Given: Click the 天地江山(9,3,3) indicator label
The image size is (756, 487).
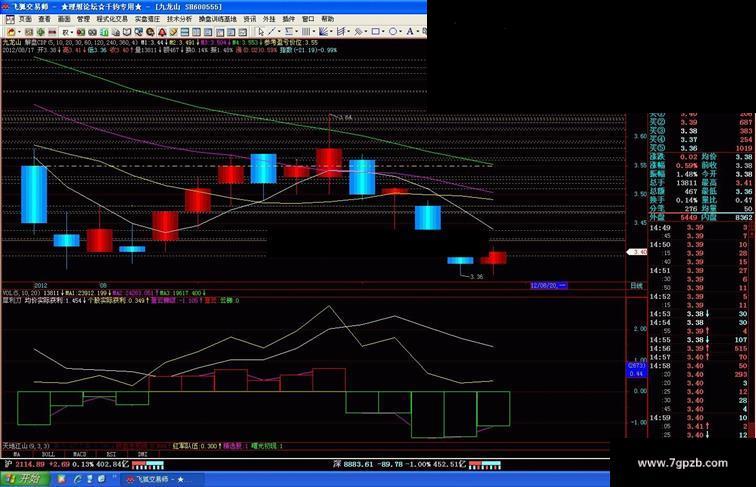Looking at the screenshot, I should tap(26, 446).
